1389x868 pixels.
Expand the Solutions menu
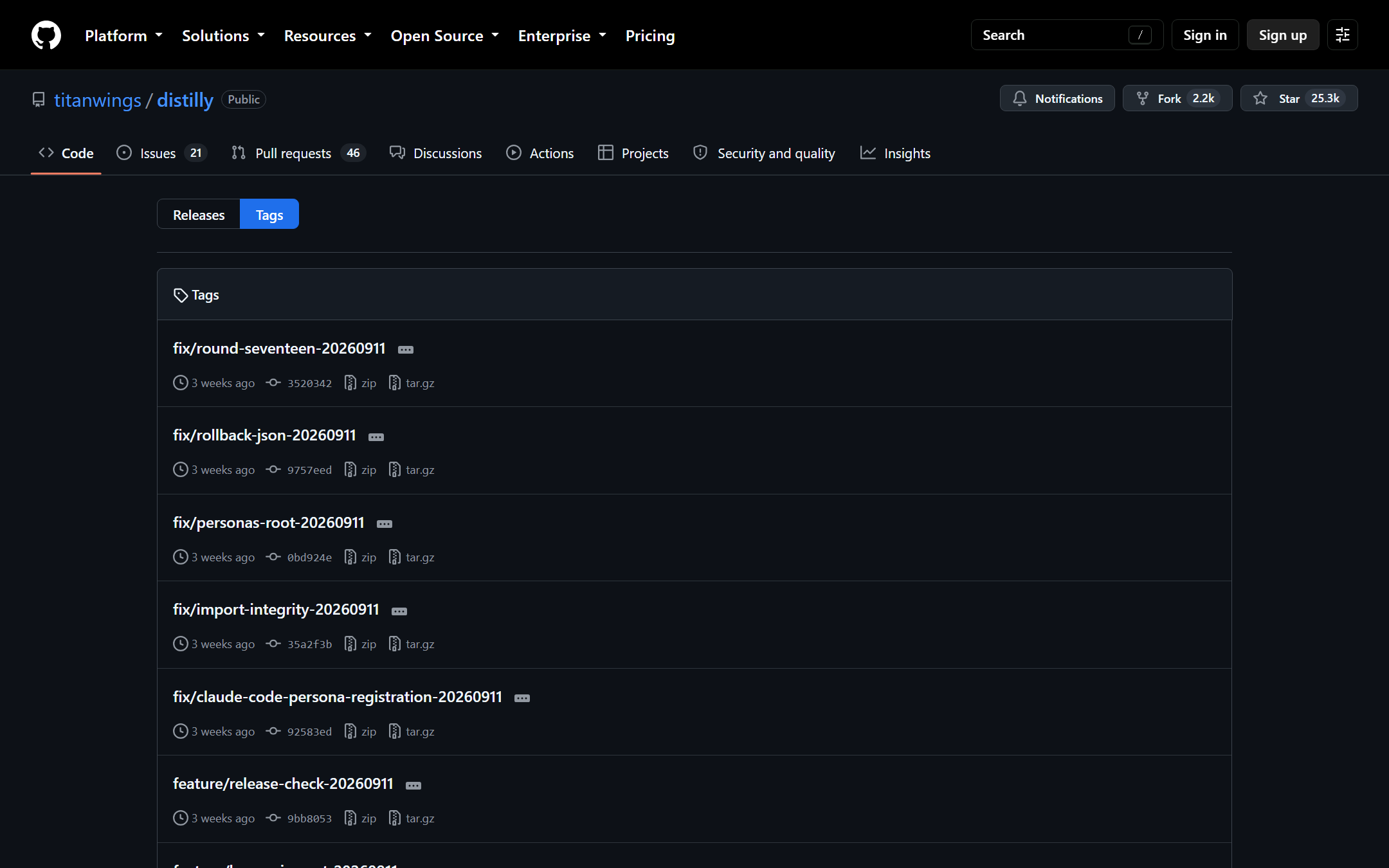[223, 35]
